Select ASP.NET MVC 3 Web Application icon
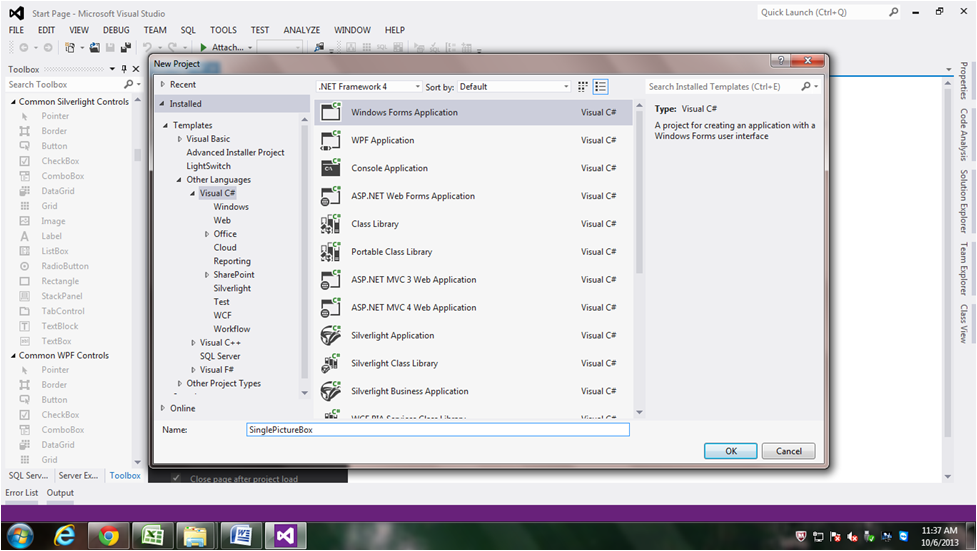The height and width of the screenshot is (551, 977). [331, 280]
